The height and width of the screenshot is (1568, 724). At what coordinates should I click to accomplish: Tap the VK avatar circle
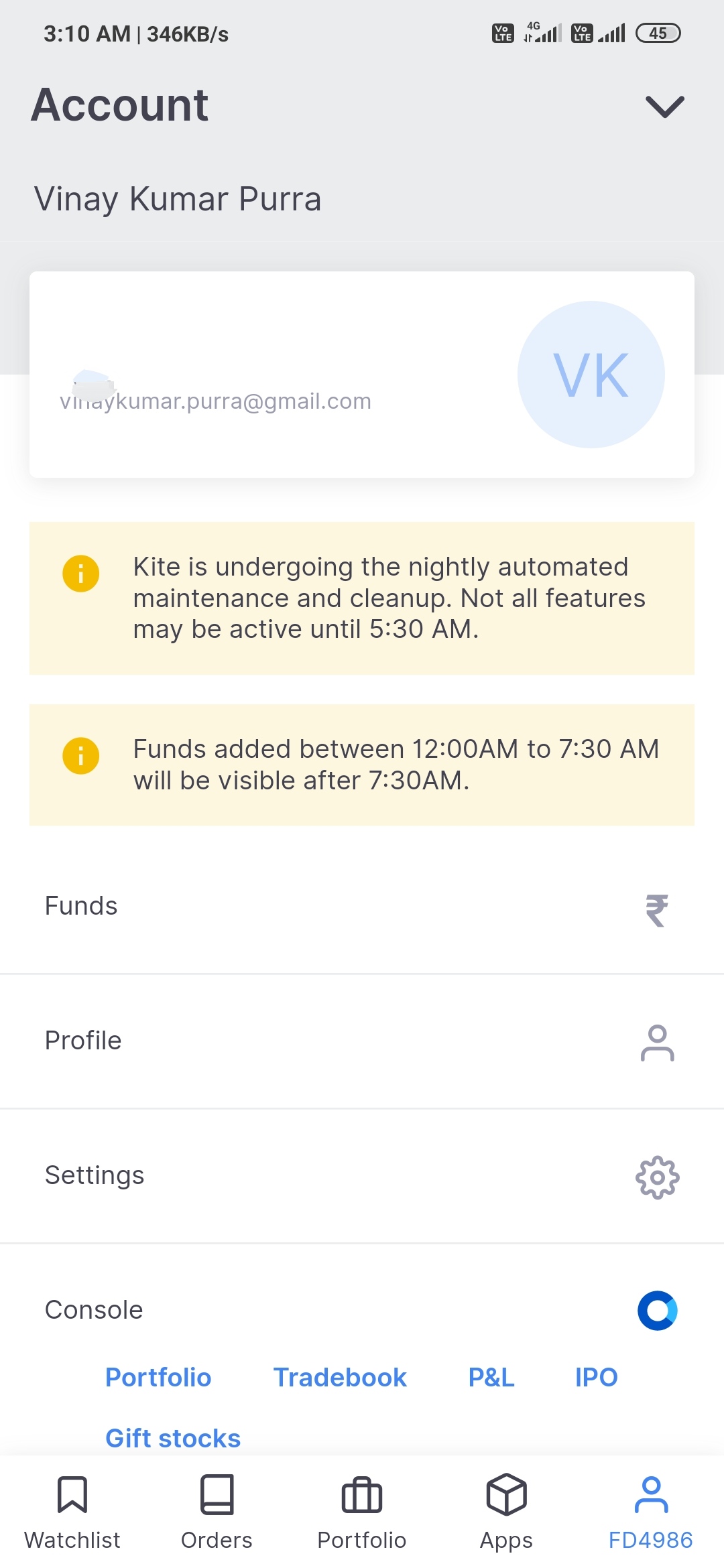tap(591, 375)
